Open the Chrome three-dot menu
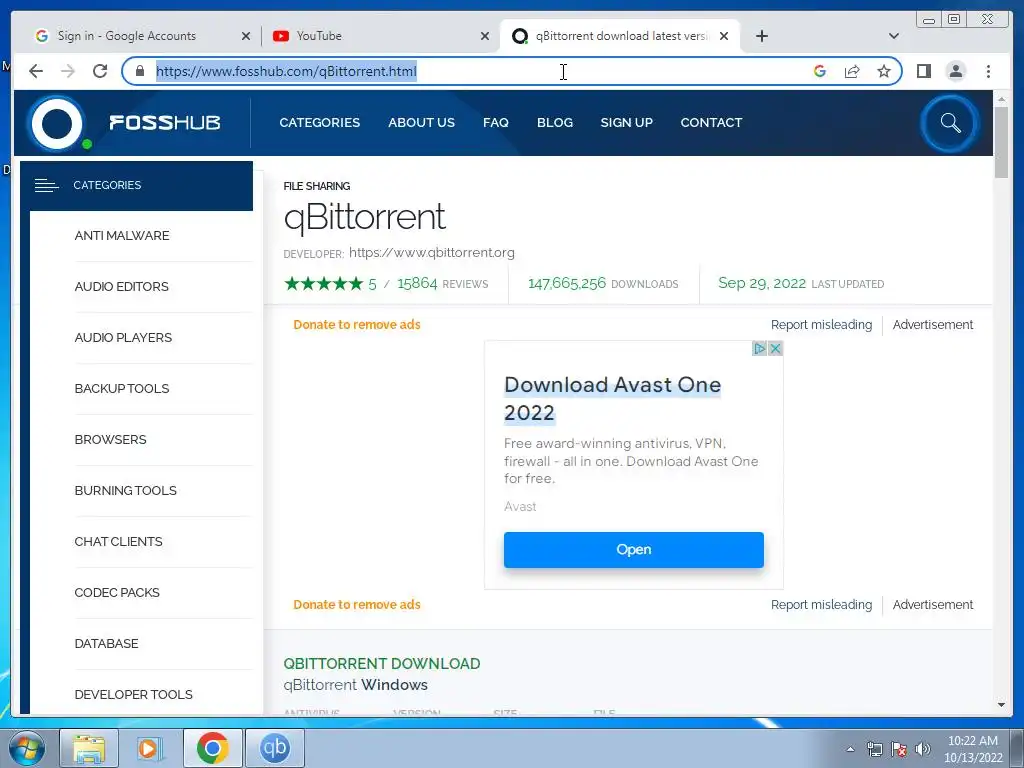Image resolution: width=1024 pixels, height=768 pixels. coord(988,71)
